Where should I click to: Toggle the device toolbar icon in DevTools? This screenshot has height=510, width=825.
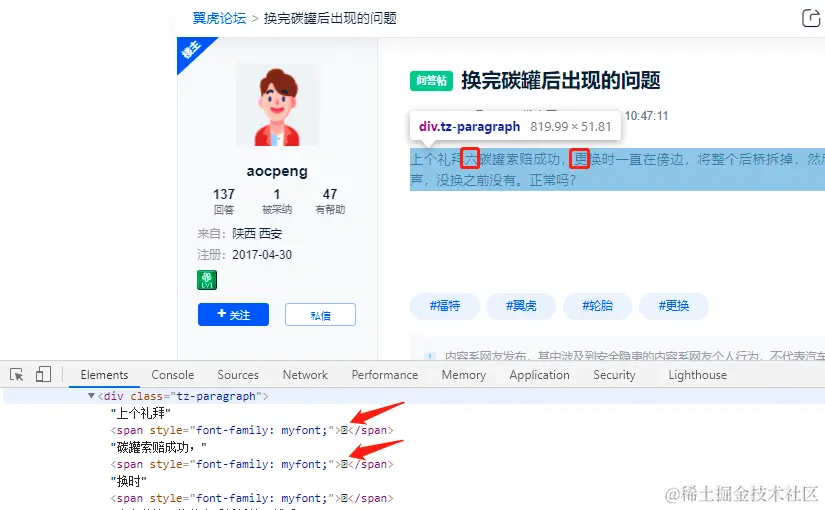[43, 375]
